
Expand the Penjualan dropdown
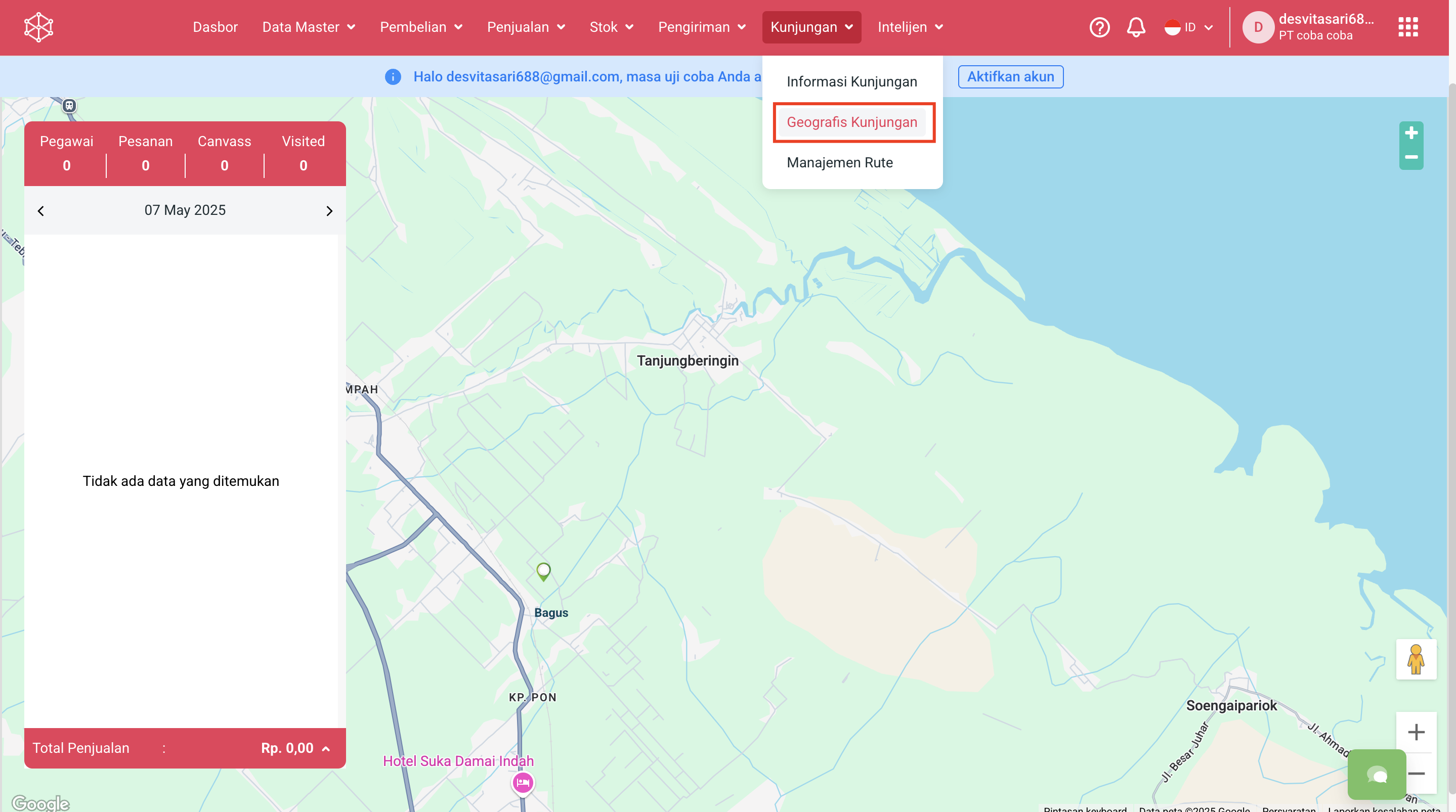coord(526,27)
